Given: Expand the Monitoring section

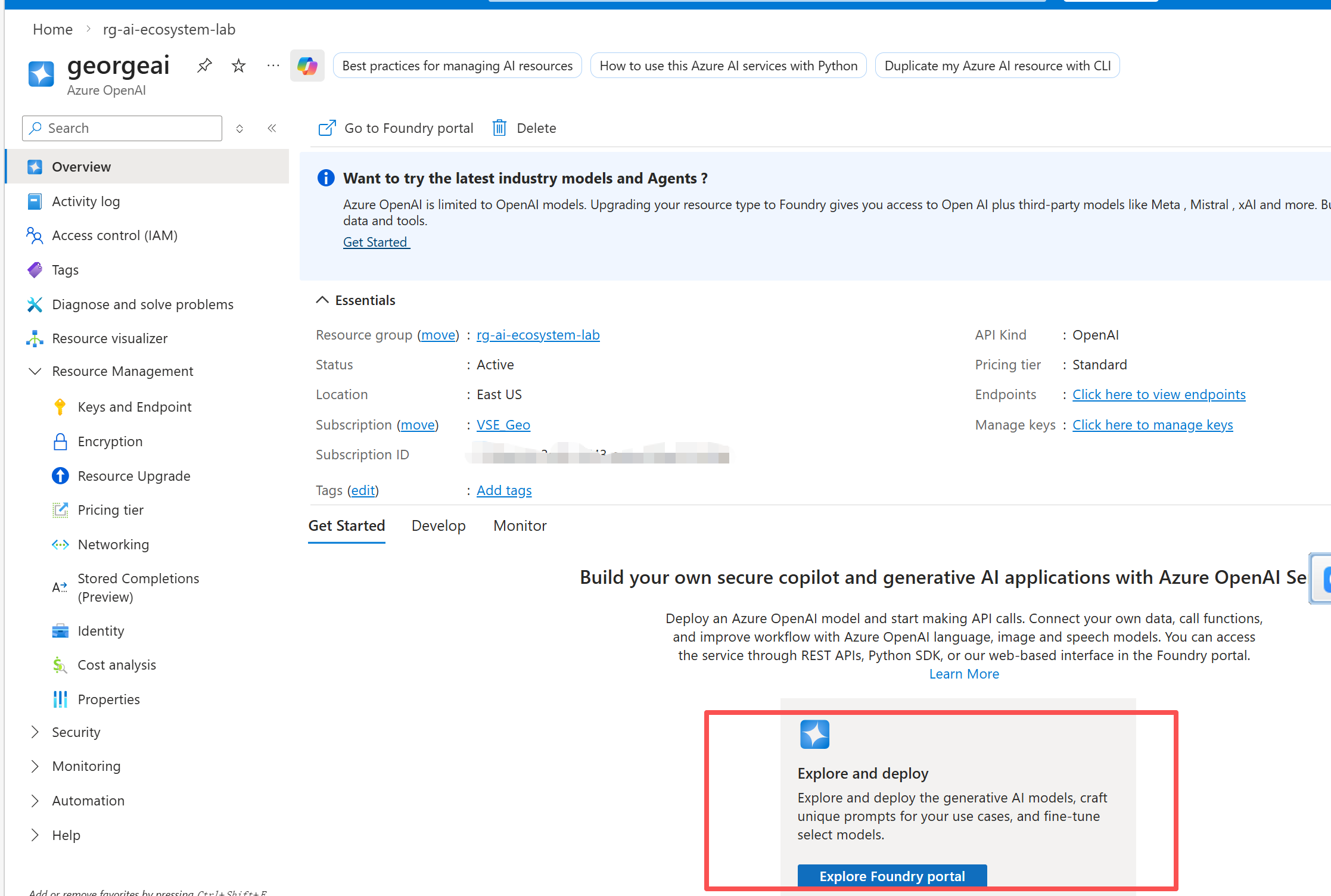Looking at the screenshot, I should pyautogui.click(x=35, y=766).
